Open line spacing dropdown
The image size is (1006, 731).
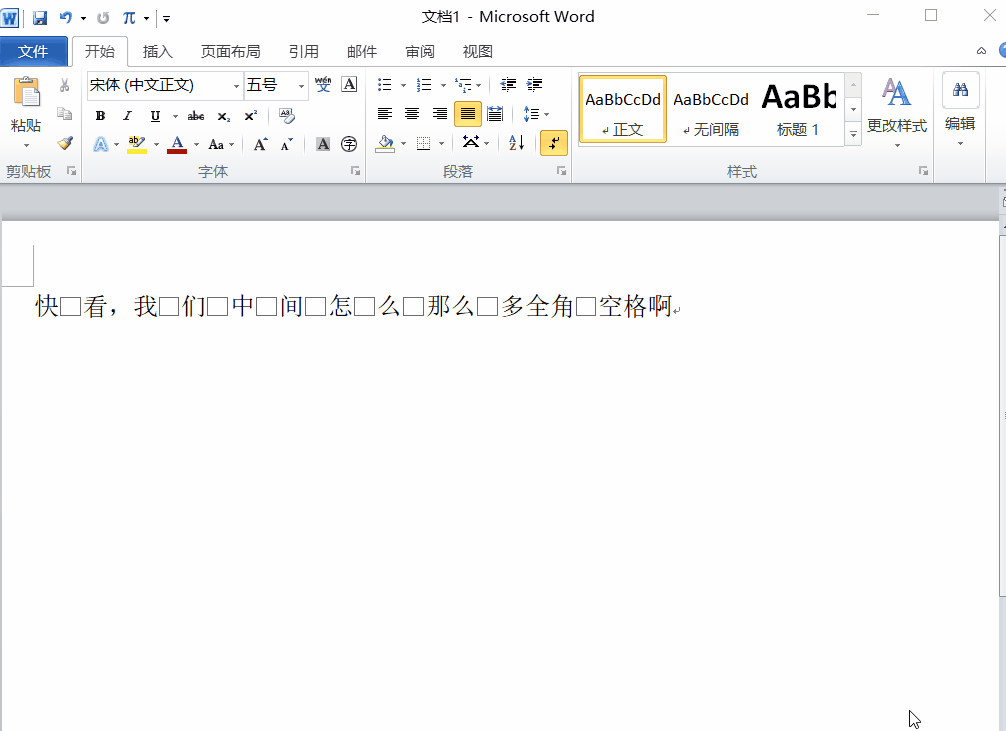click(x=547, y=114)
